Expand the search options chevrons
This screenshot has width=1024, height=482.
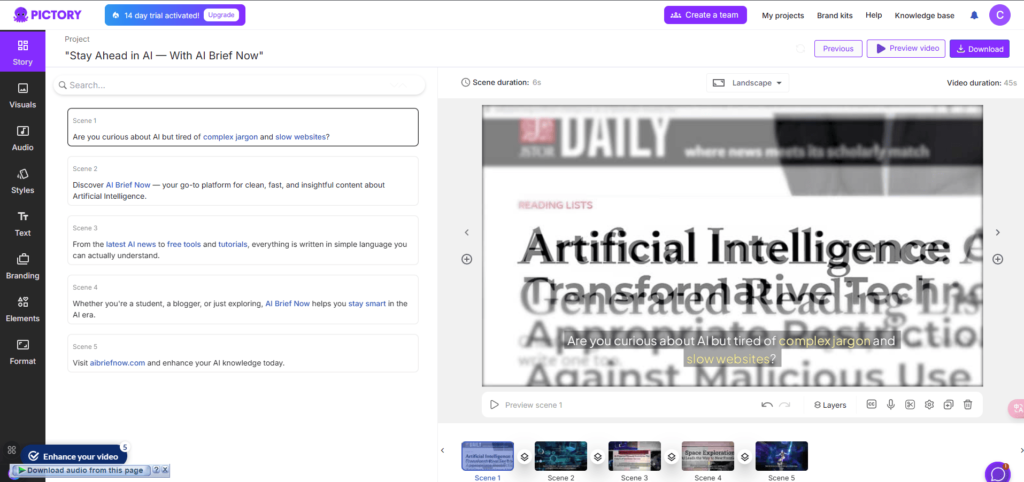pyautogui.click(x=398, y=85)
